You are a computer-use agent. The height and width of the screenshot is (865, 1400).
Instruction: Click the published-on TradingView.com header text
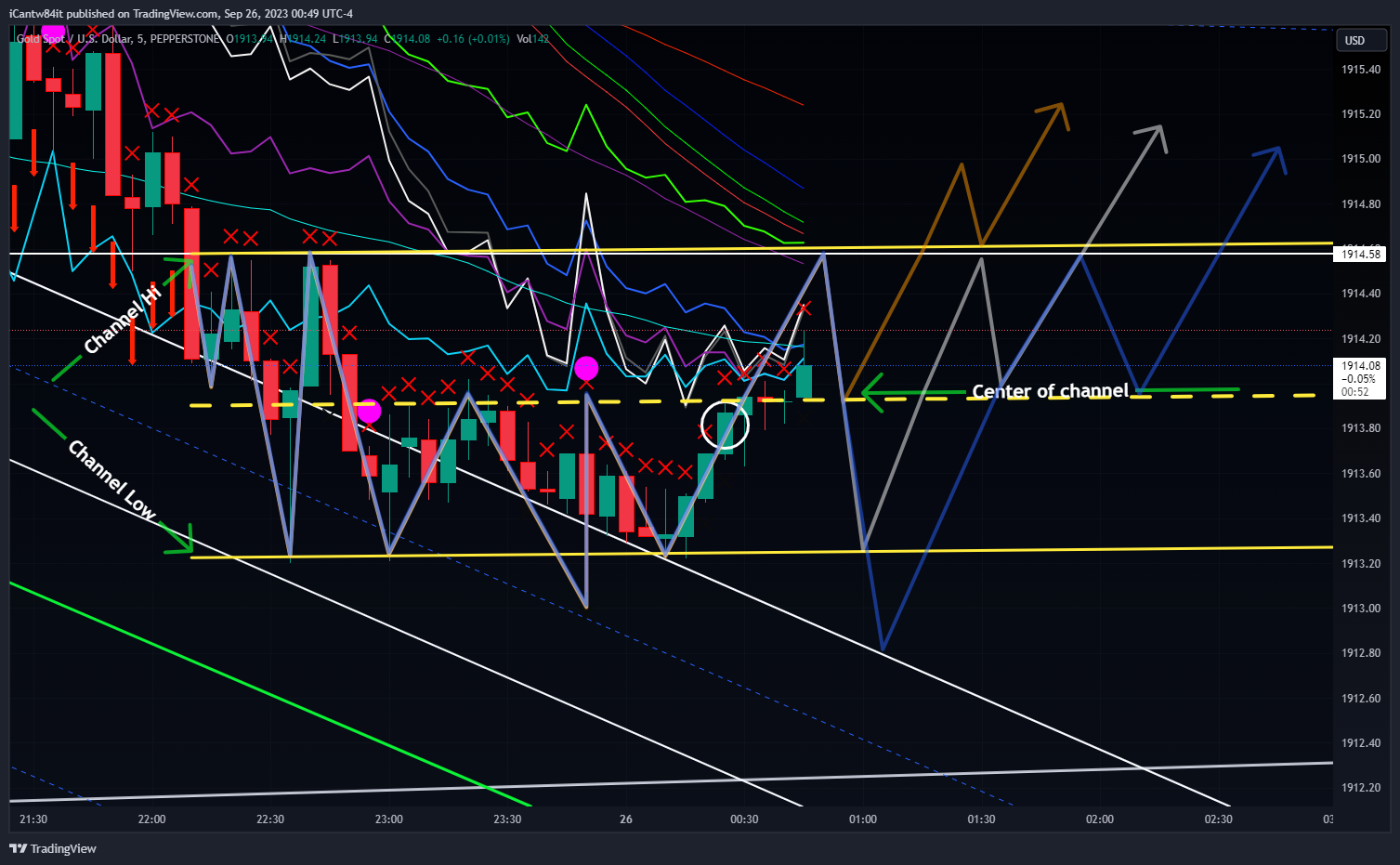click(181, 14)
